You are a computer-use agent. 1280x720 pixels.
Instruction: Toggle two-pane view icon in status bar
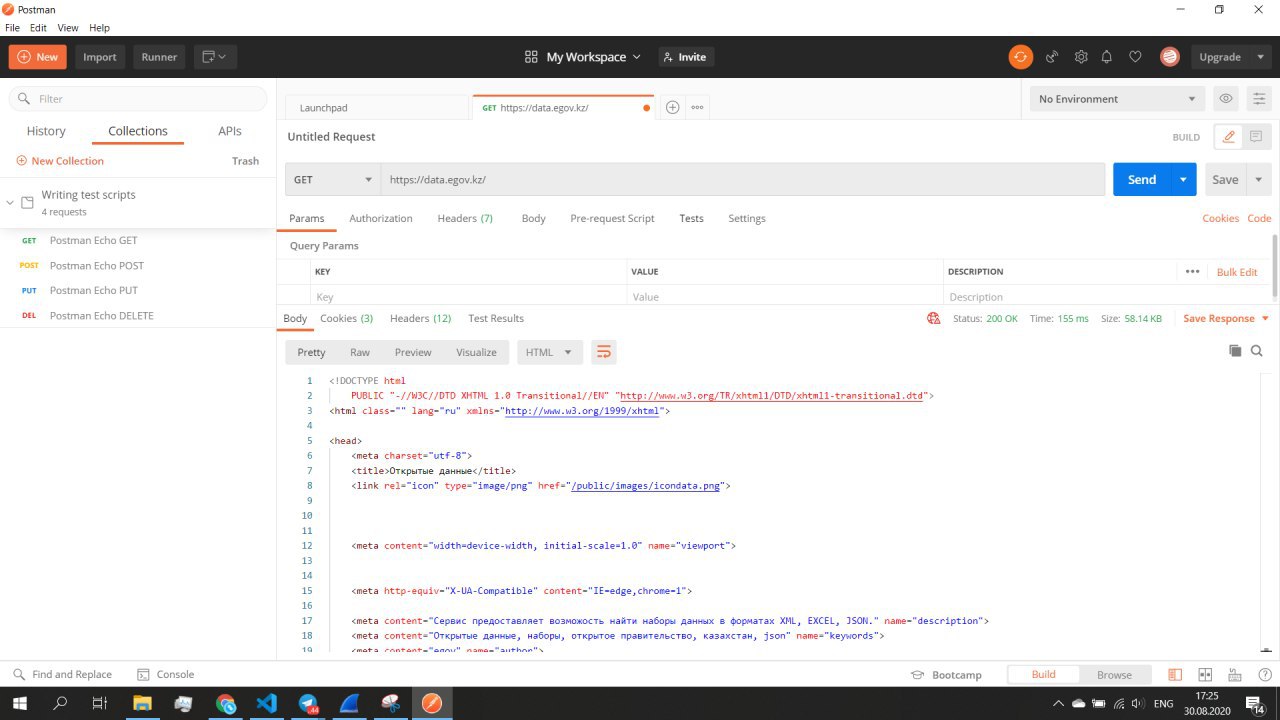pyautogui.click(x=1175, y=675)
